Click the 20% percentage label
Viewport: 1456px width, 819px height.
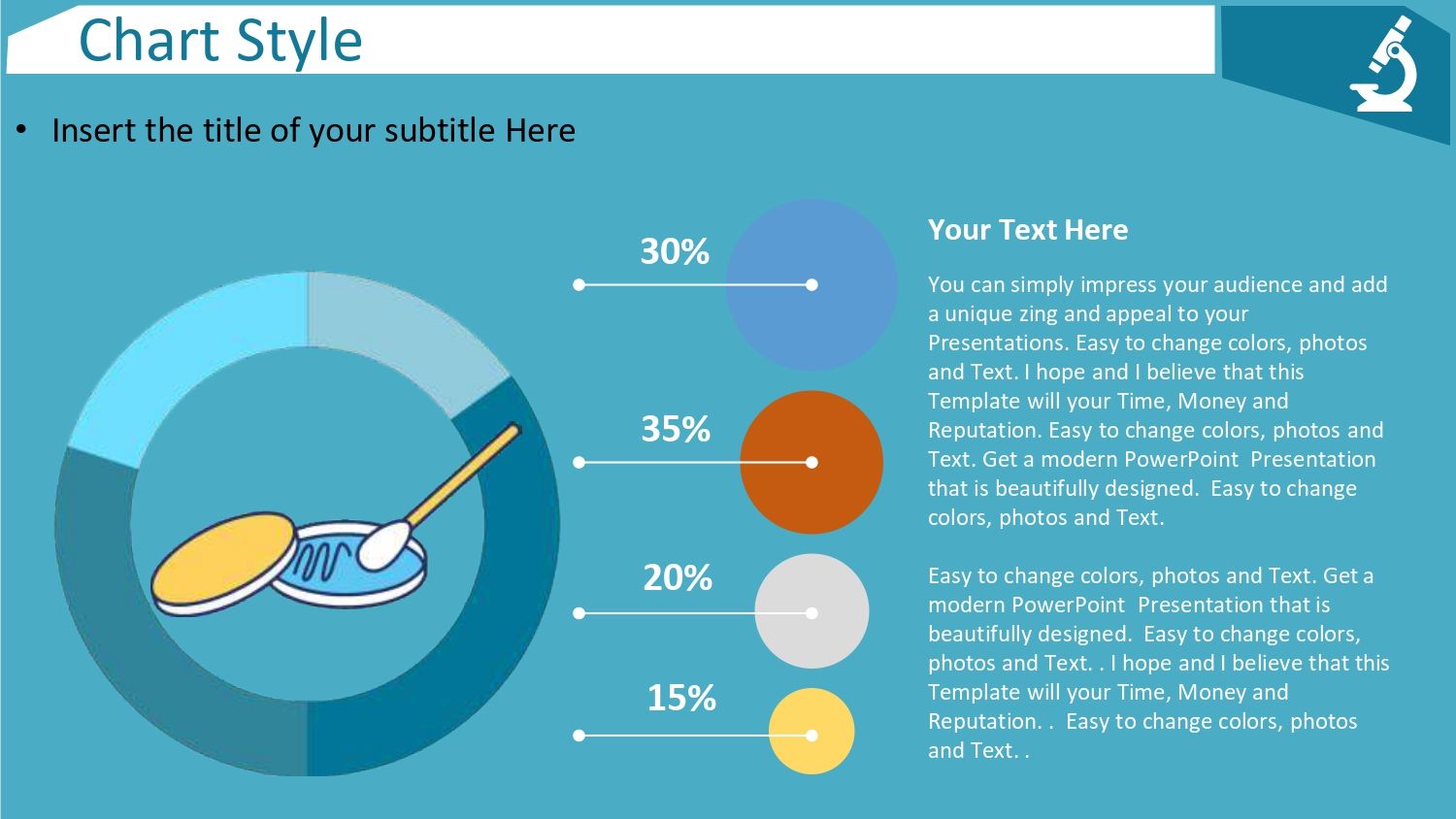click(678, 577)
